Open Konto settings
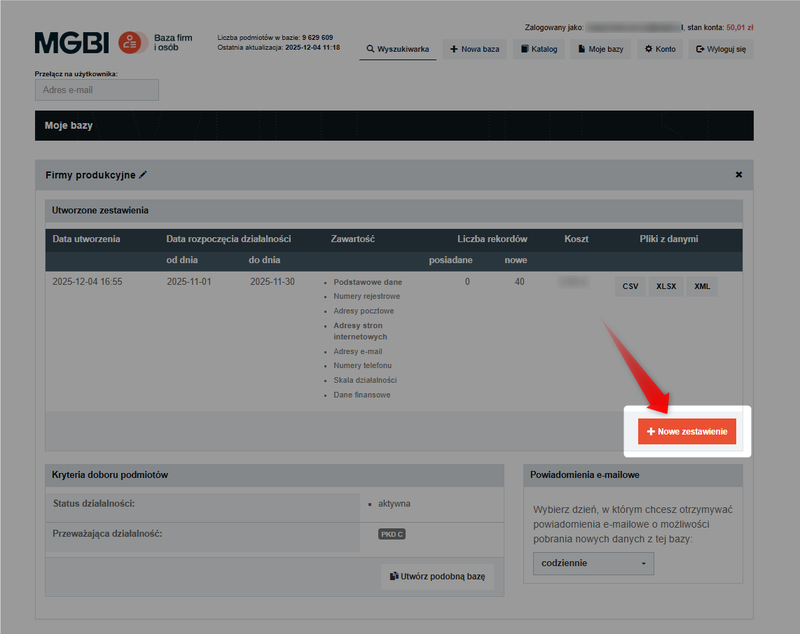Viewport: 800px width, 634px height. [x=660, y=49]
